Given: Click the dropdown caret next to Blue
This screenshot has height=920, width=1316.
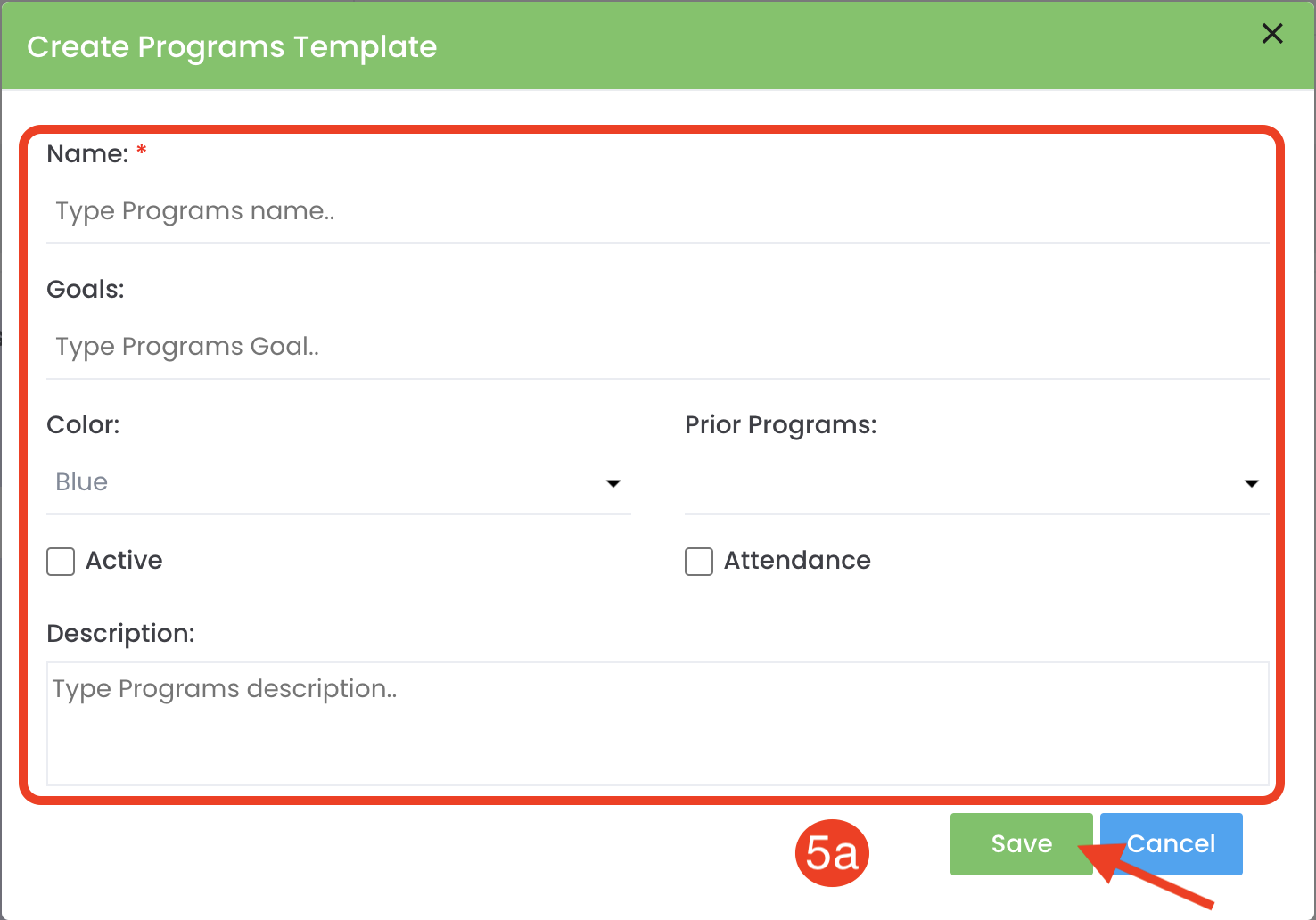Looking at the screenshot, I should pos(613,483).
